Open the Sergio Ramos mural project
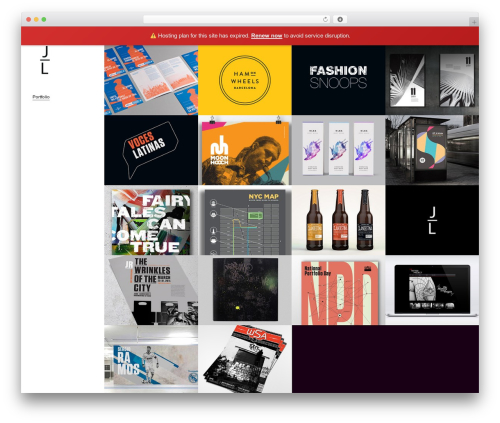 click(151, 359)
